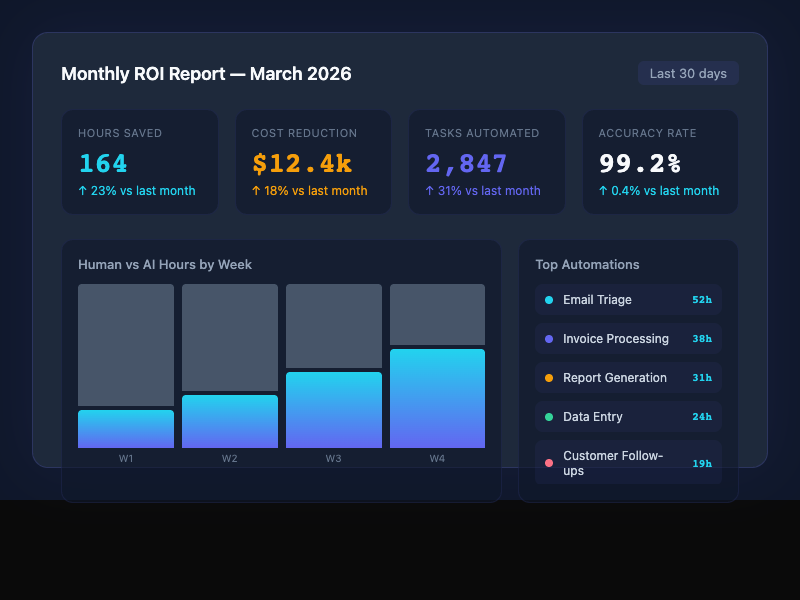Click the W3 gray human hours bar
The width and height of the screenshot is (800, 600).
coord(334,326)
